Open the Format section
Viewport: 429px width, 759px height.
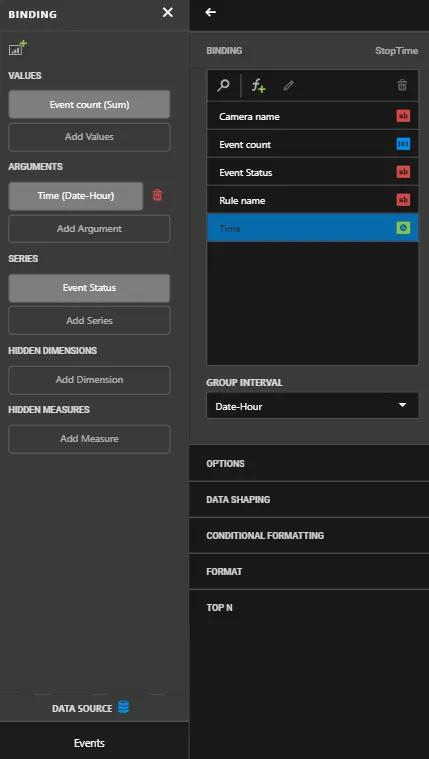pos(309,572)
